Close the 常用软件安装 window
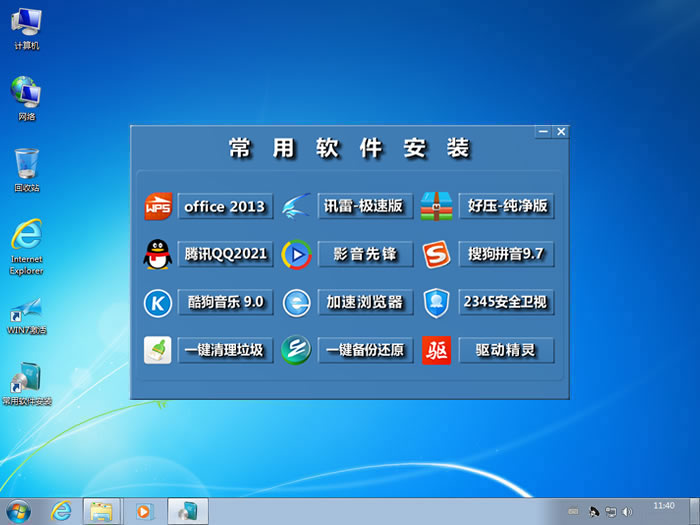Image resolution: width=700 pixels, height=525 pixels. [561, 132]
